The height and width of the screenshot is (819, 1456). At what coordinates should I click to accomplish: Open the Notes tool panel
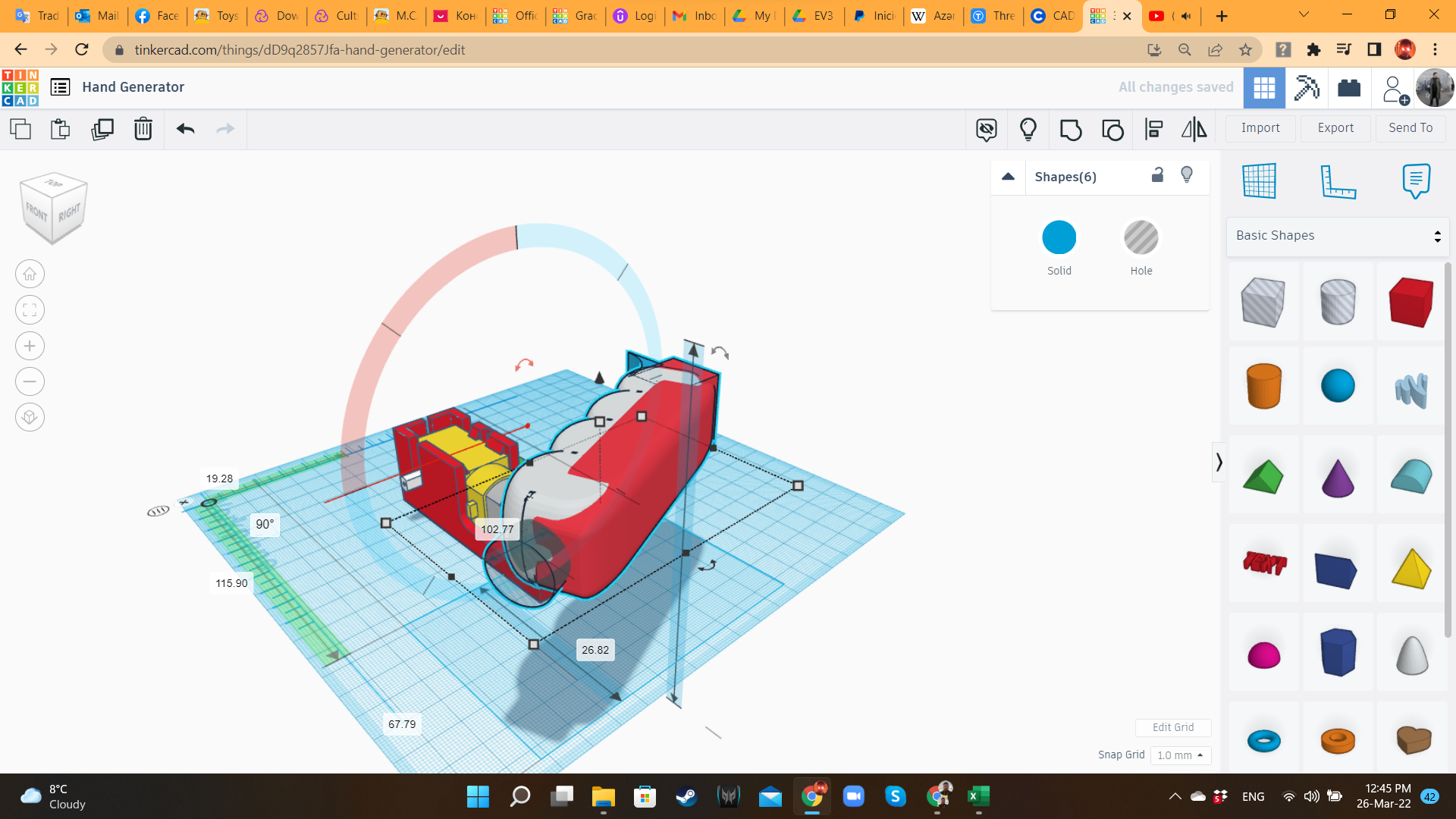pos(1415,181)
